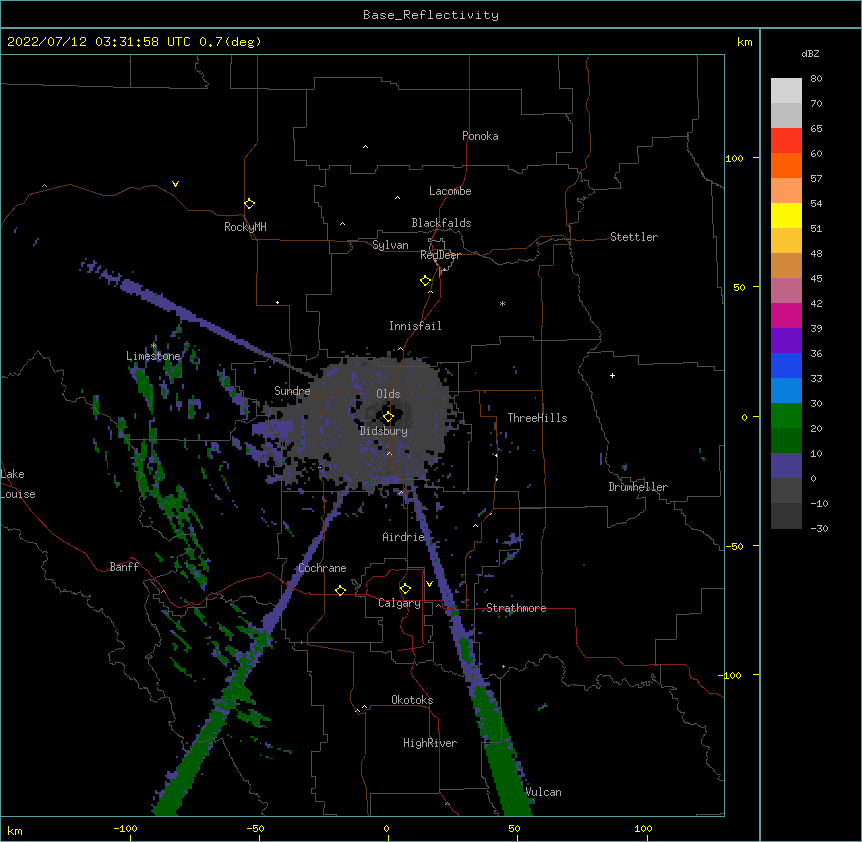Click the white plus marker north of Drumheller

point(612,375)
